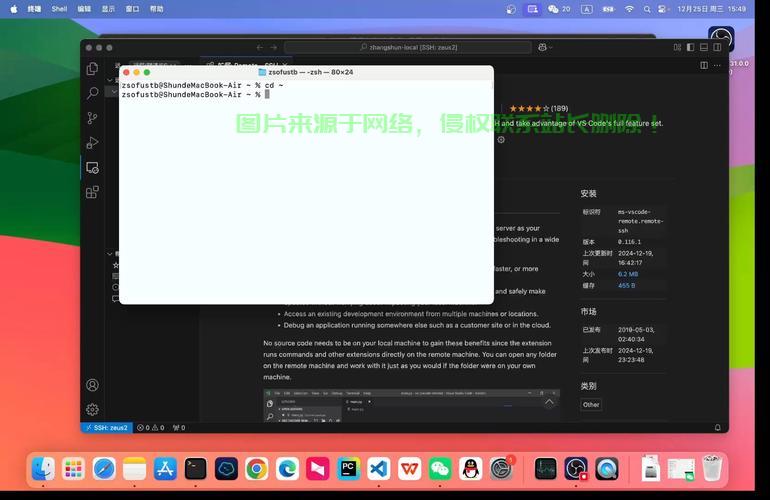
Task: Open Finder from the Dock
Action: click(43, 469)
